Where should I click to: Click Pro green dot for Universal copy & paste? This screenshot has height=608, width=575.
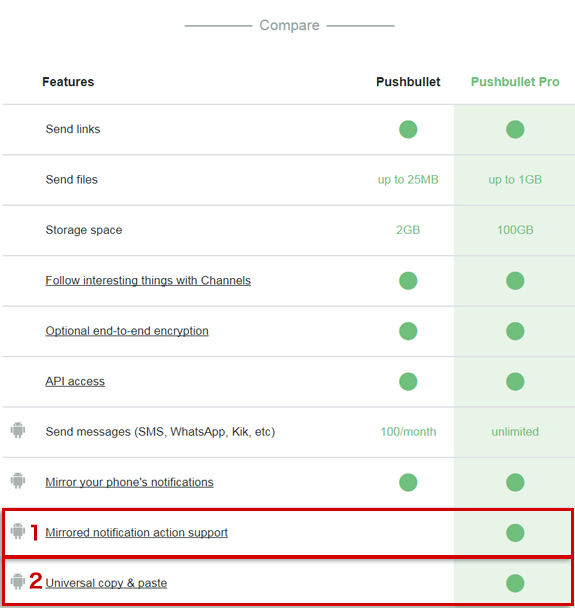point(515,583)
